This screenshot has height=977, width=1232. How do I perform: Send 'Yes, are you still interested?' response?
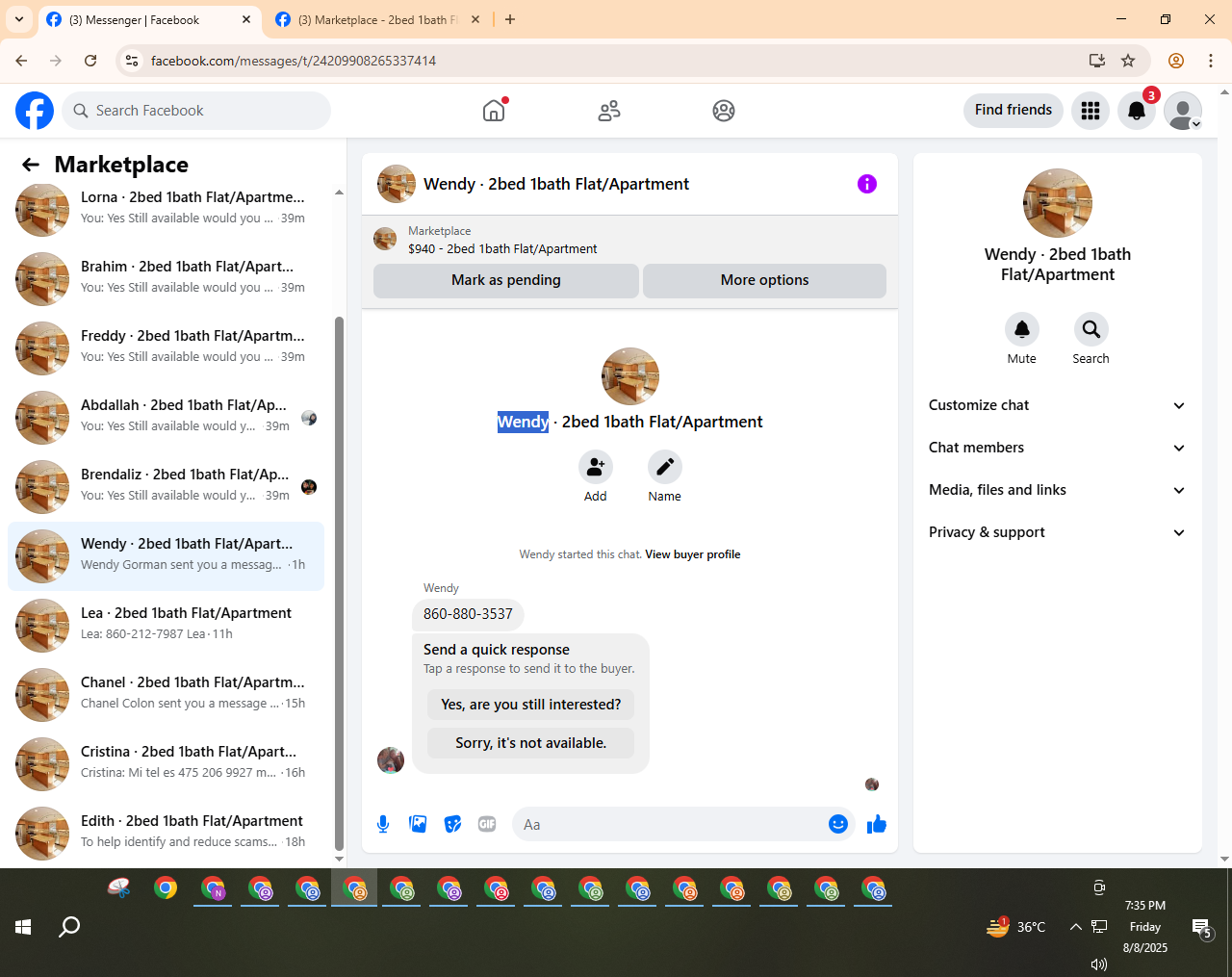coord(531,705)
